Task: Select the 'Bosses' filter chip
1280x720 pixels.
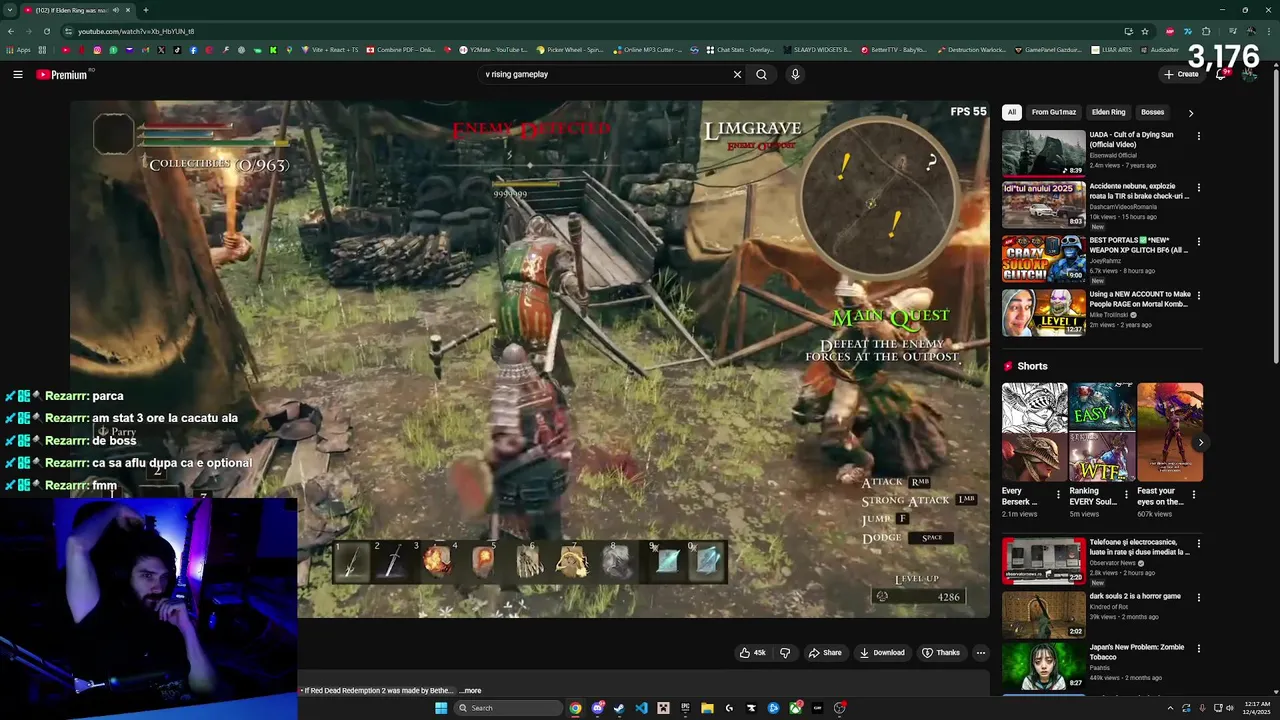Action: click(x=1152, y=112)
